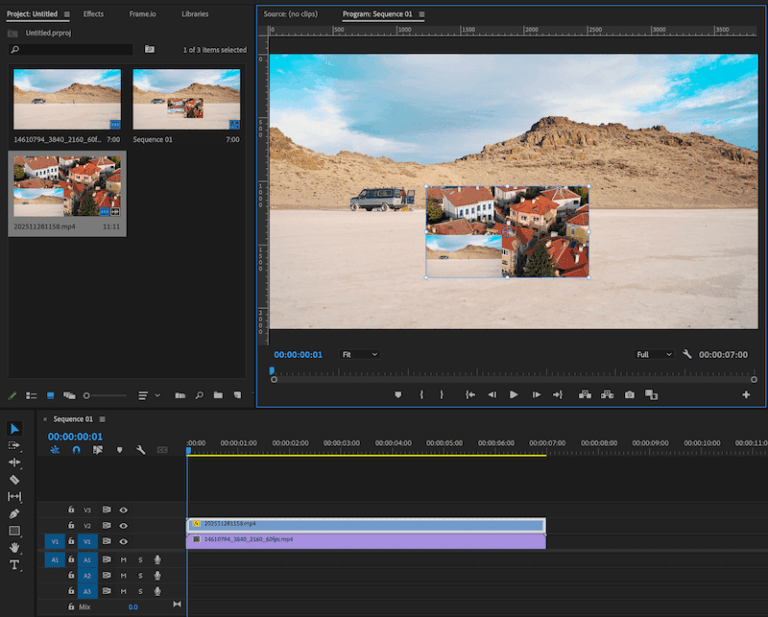This screenshot has width=768, height=617.
Task: Switch to the Libraries tab
Action: [195, 14]
